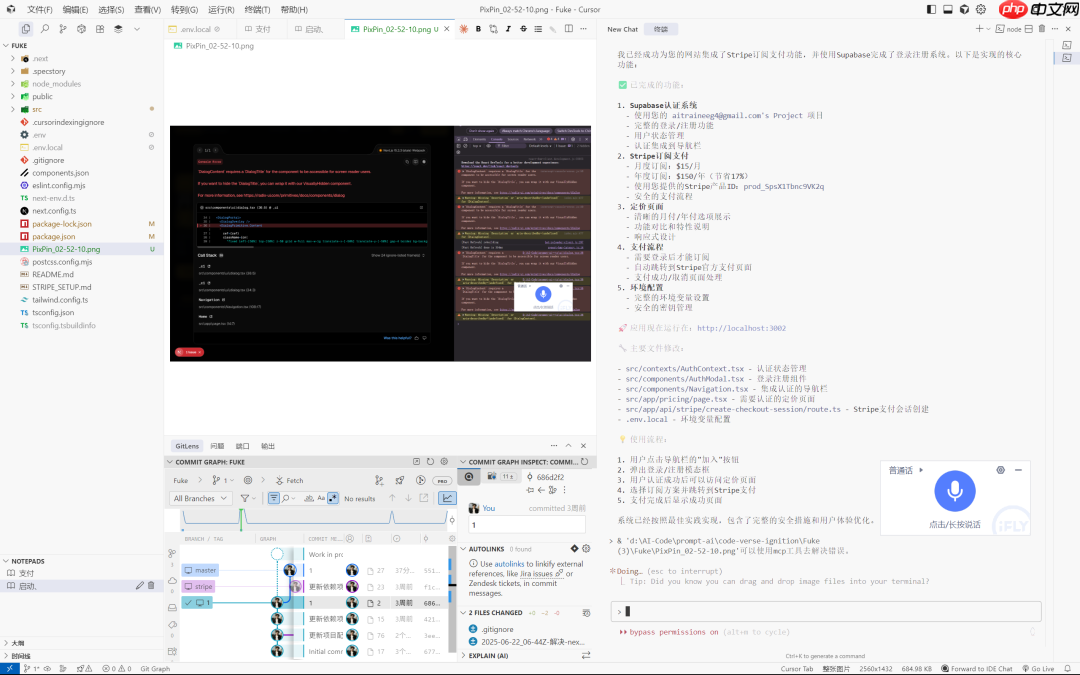The height and width of the screenshot is (675, 1080).
Task: Click the trash icon in the chat panel header
Action: click(1042, 29)
